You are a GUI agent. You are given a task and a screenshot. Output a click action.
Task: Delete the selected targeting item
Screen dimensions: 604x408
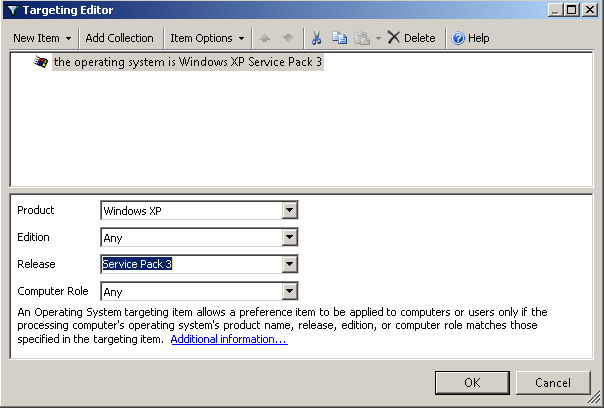pyautogui.click(x=411, y=38)
